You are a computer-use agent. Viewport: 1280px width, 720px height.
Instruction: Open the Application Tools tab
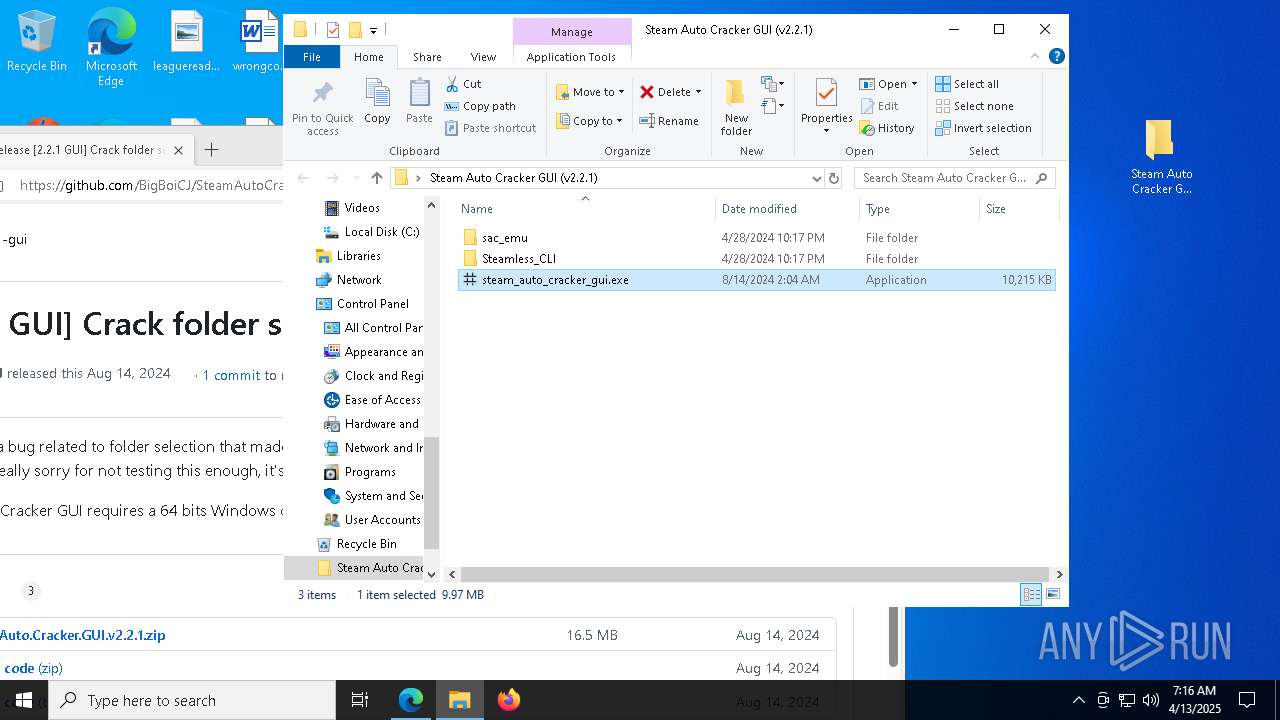(571, 57)
